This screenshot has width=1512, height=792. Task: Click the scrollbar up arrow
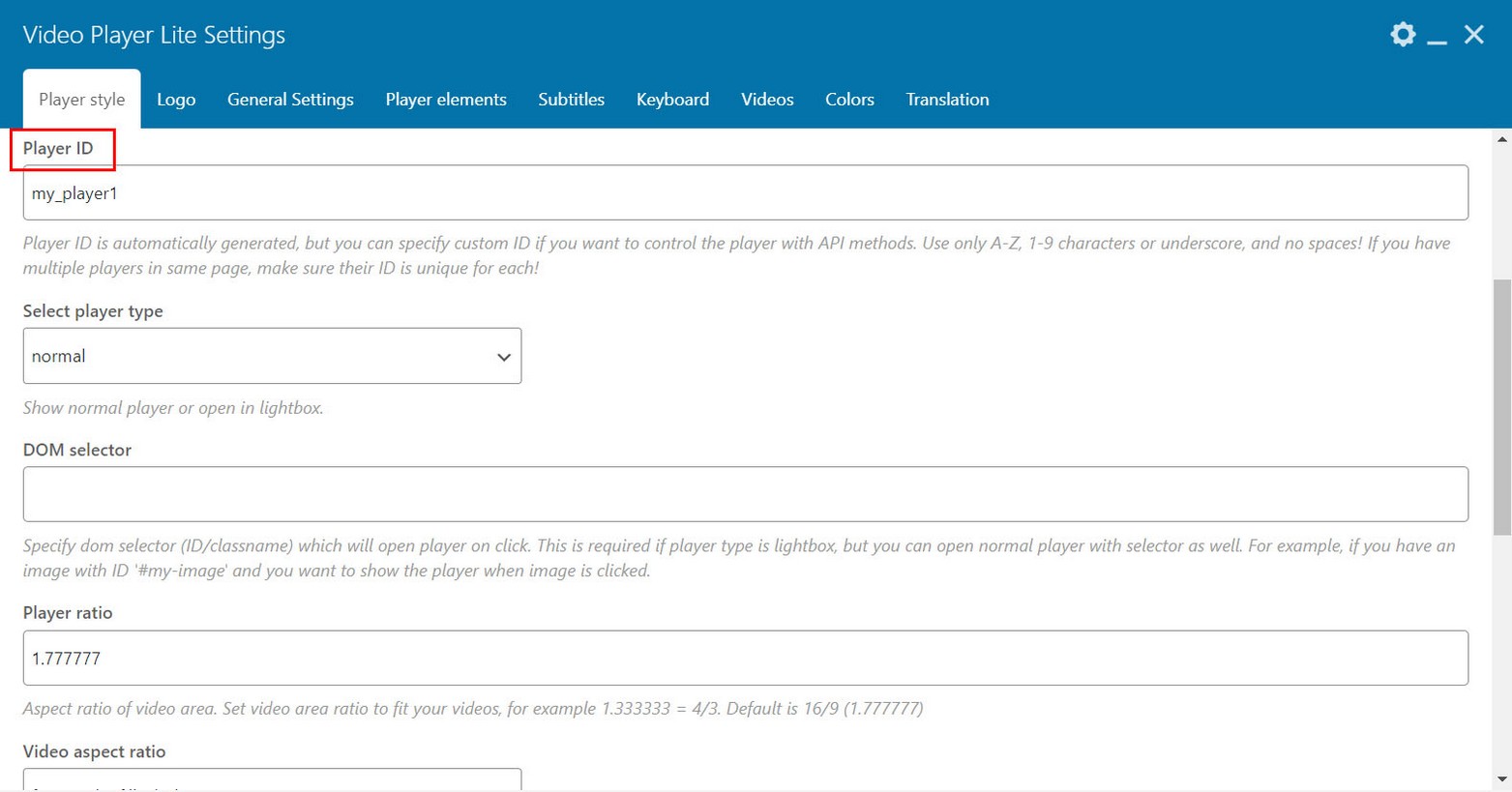[x=1501, y=139]
